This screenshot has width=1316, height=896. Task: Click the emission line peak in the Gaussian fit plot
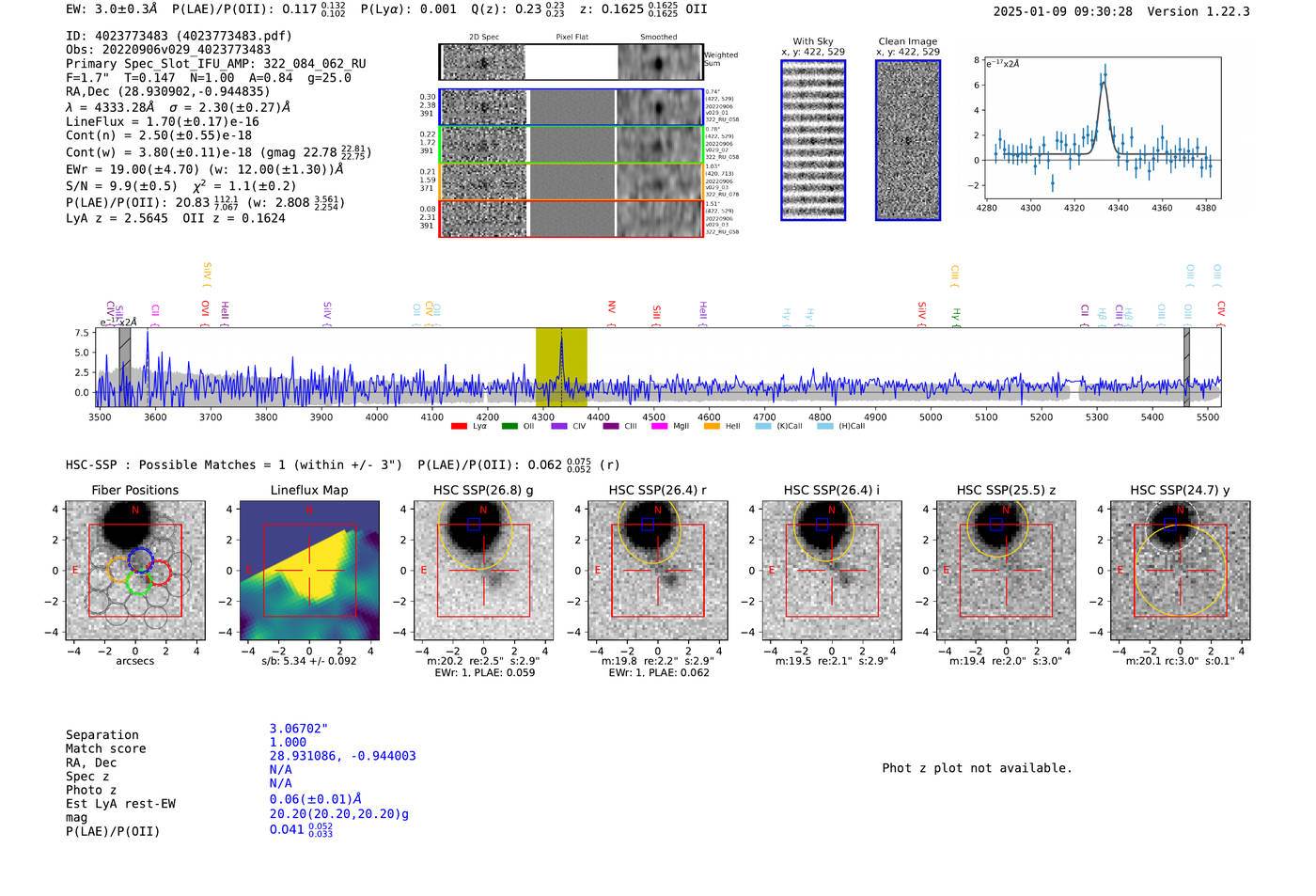pyautogui.click(x=1104, y=75)
